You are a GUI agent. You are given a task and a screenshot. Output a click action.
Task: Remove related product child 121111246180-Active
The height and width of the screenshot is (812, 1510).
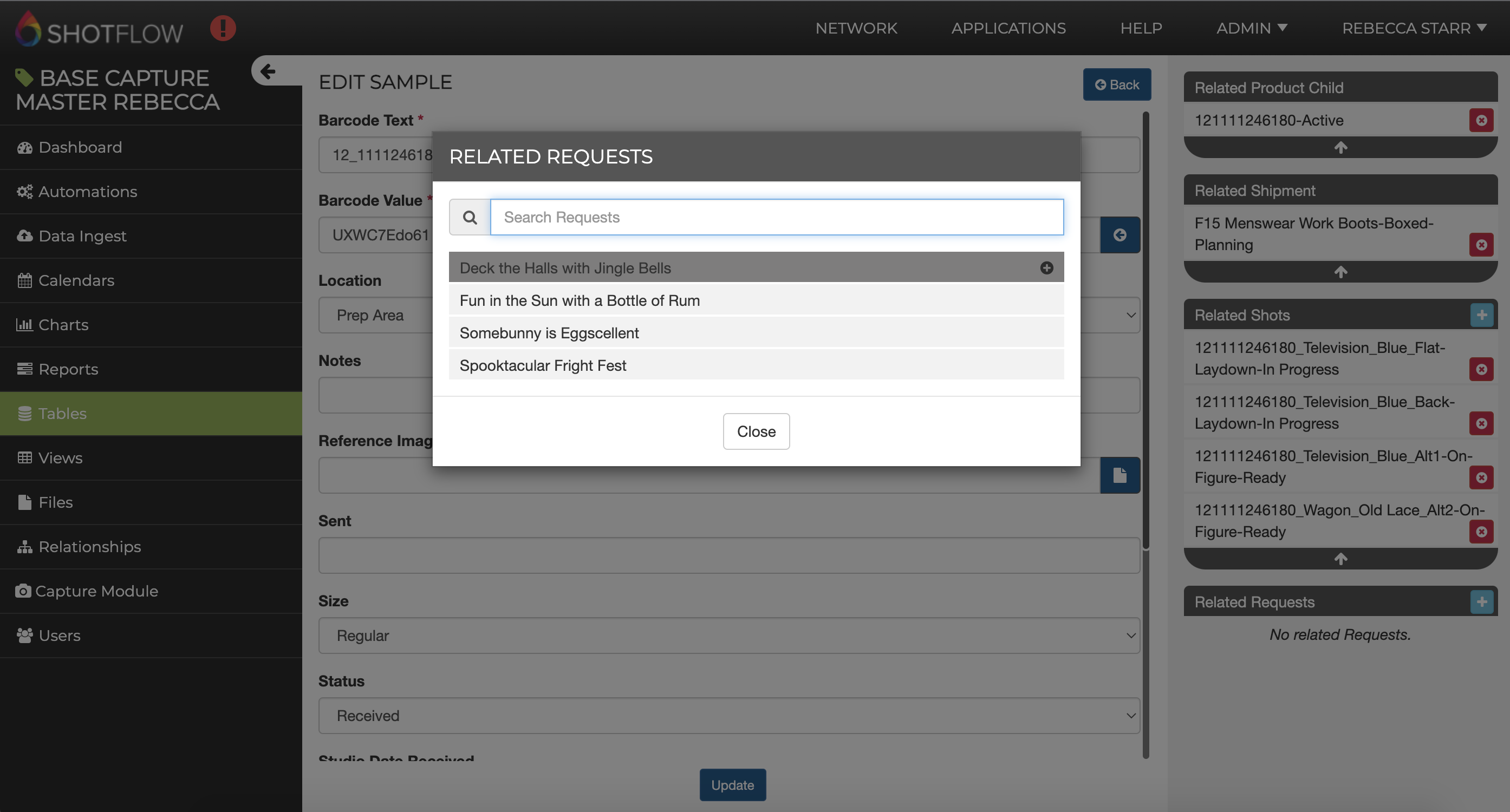[1481, 120]
